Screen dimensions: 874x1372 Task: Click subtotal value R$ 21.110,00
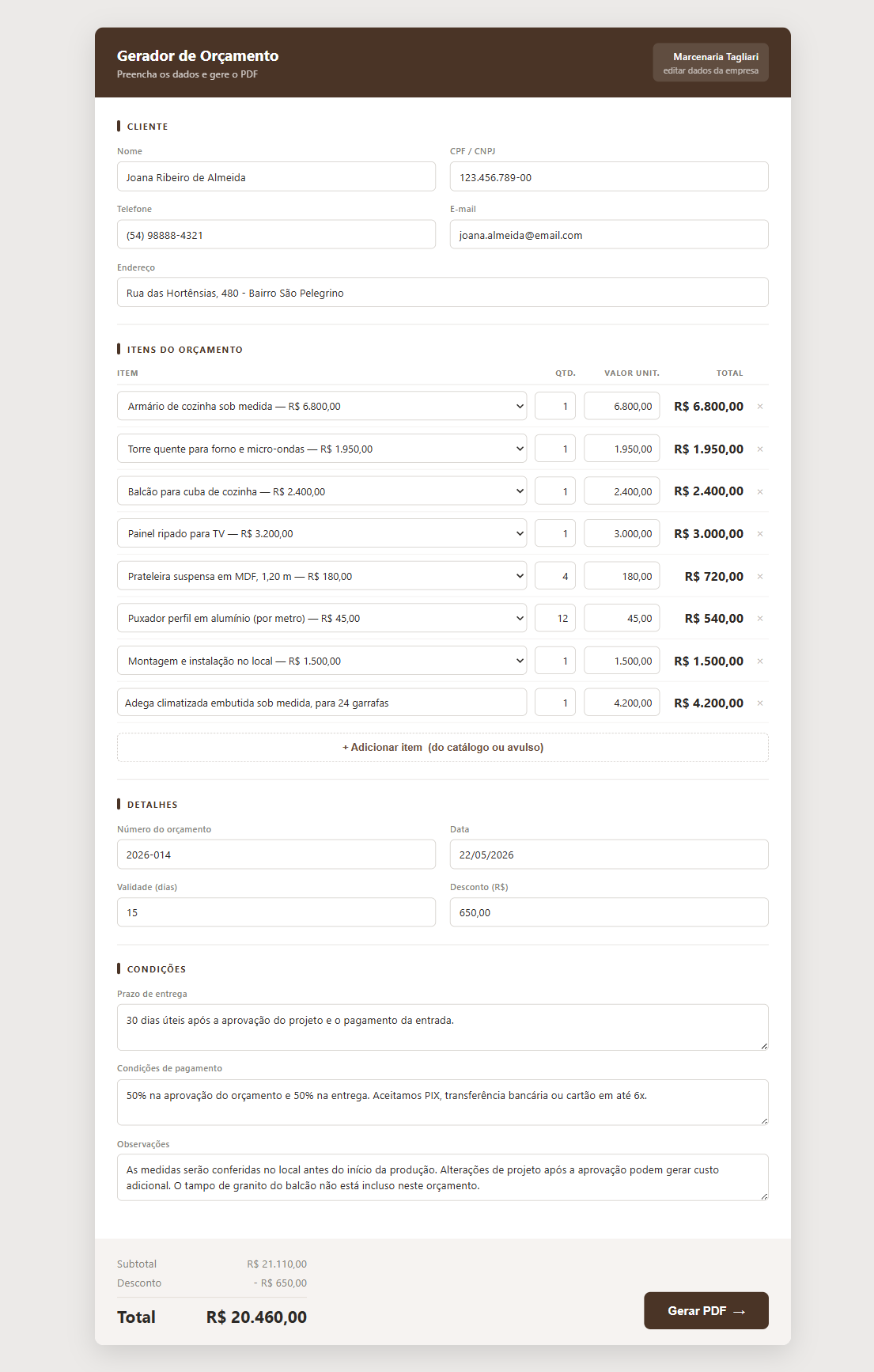277,1264
